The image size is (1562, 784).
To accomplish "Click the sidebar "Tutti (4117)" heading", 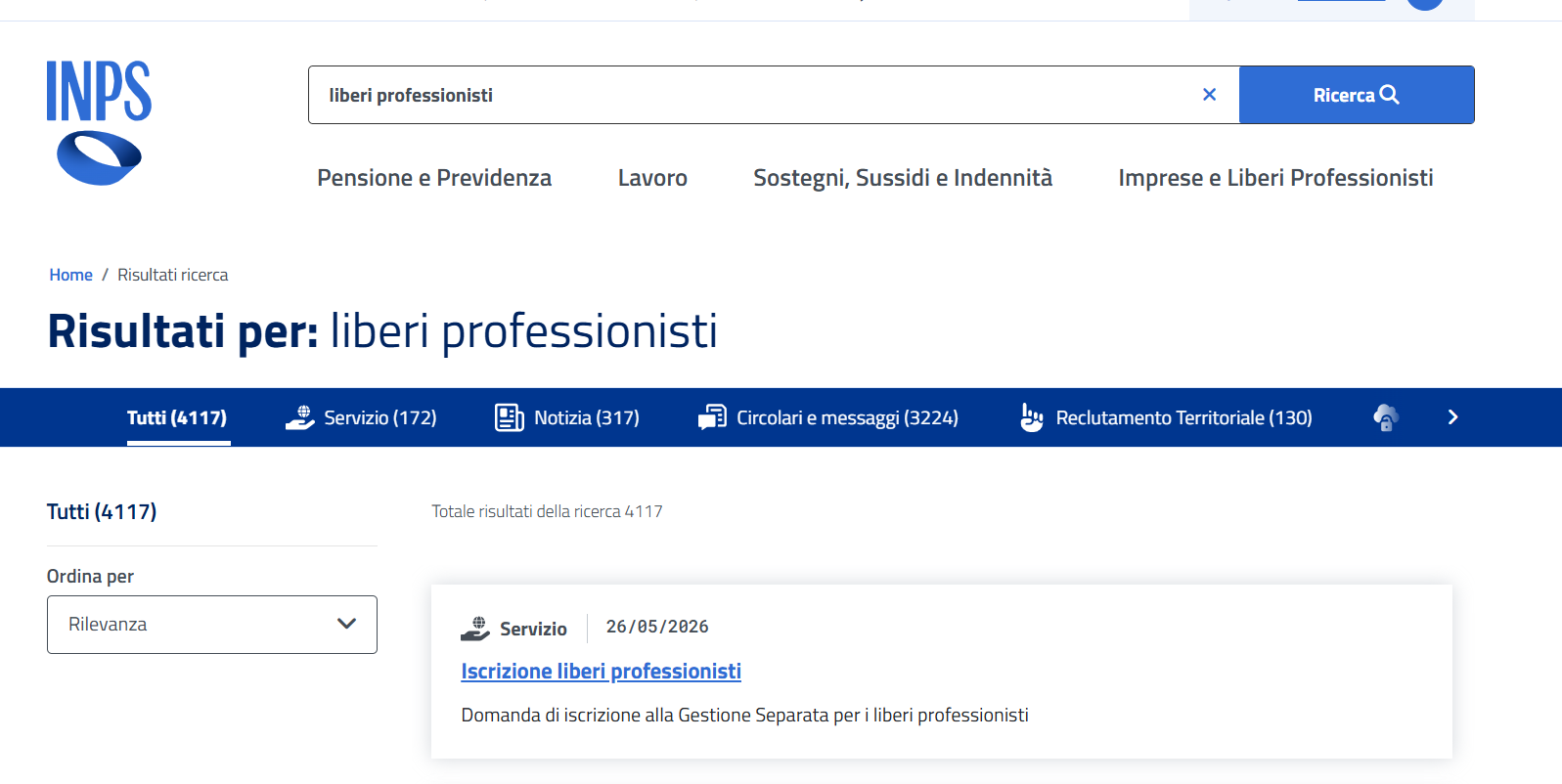I will (102, 511).
